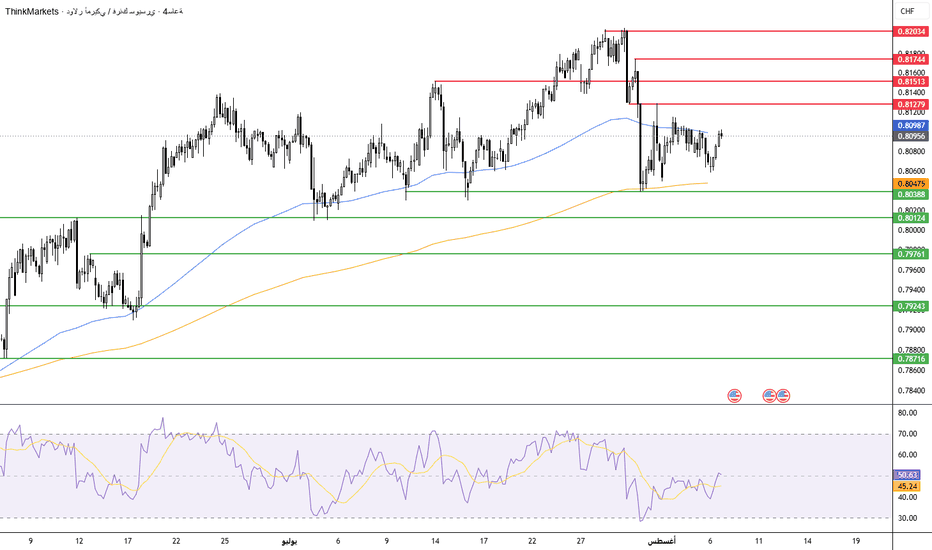Click the أغسطس month label on time axis
The height and width of the screenshot is (550, 932).
(662, 541)
